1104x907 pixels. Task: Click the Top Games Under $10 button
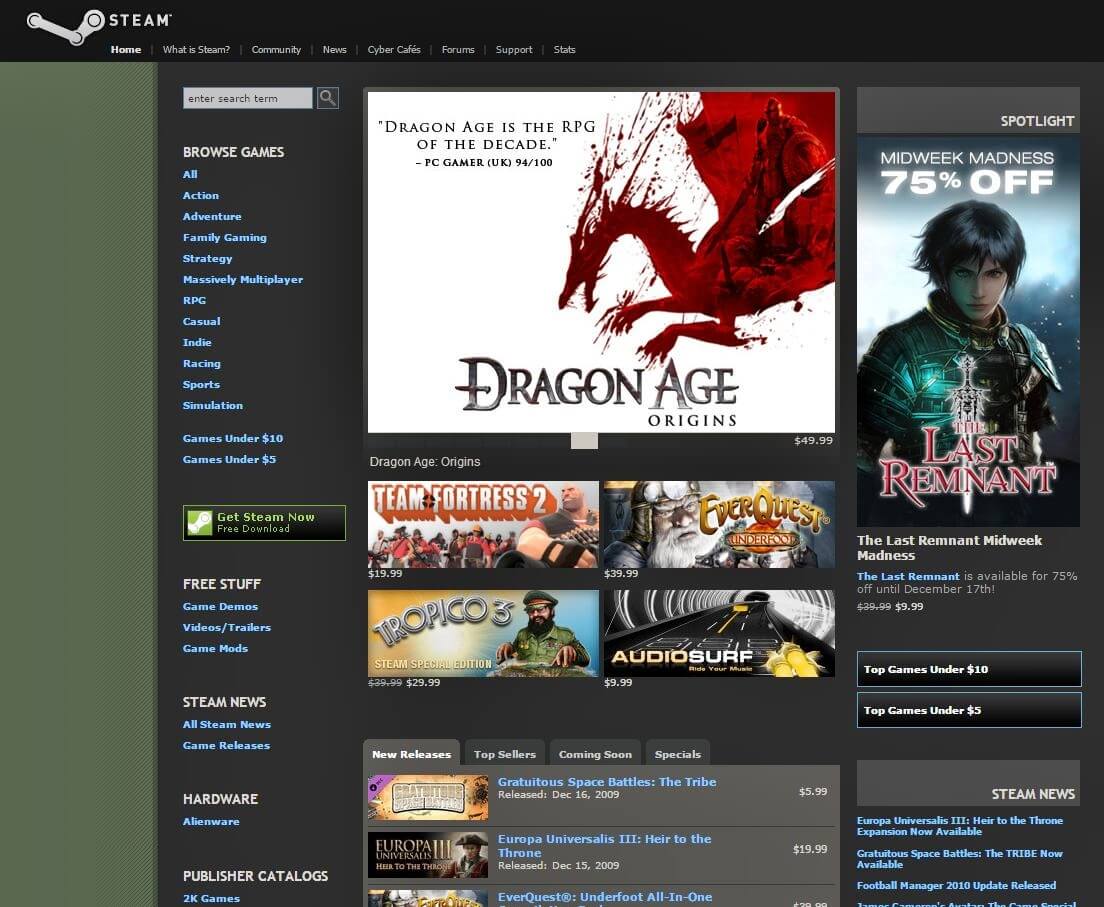pos(968,669)
